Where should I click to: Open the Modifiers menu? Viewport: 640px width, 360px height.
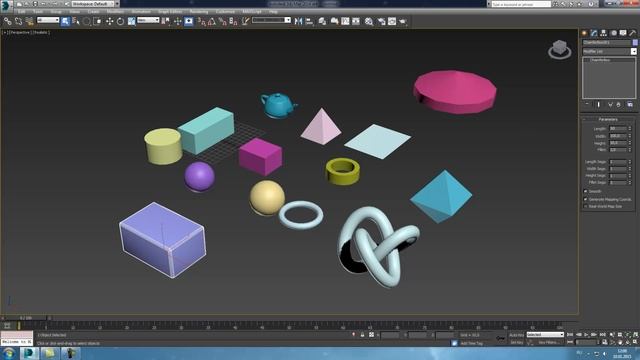pyautogui.click(x=115, y=12)
